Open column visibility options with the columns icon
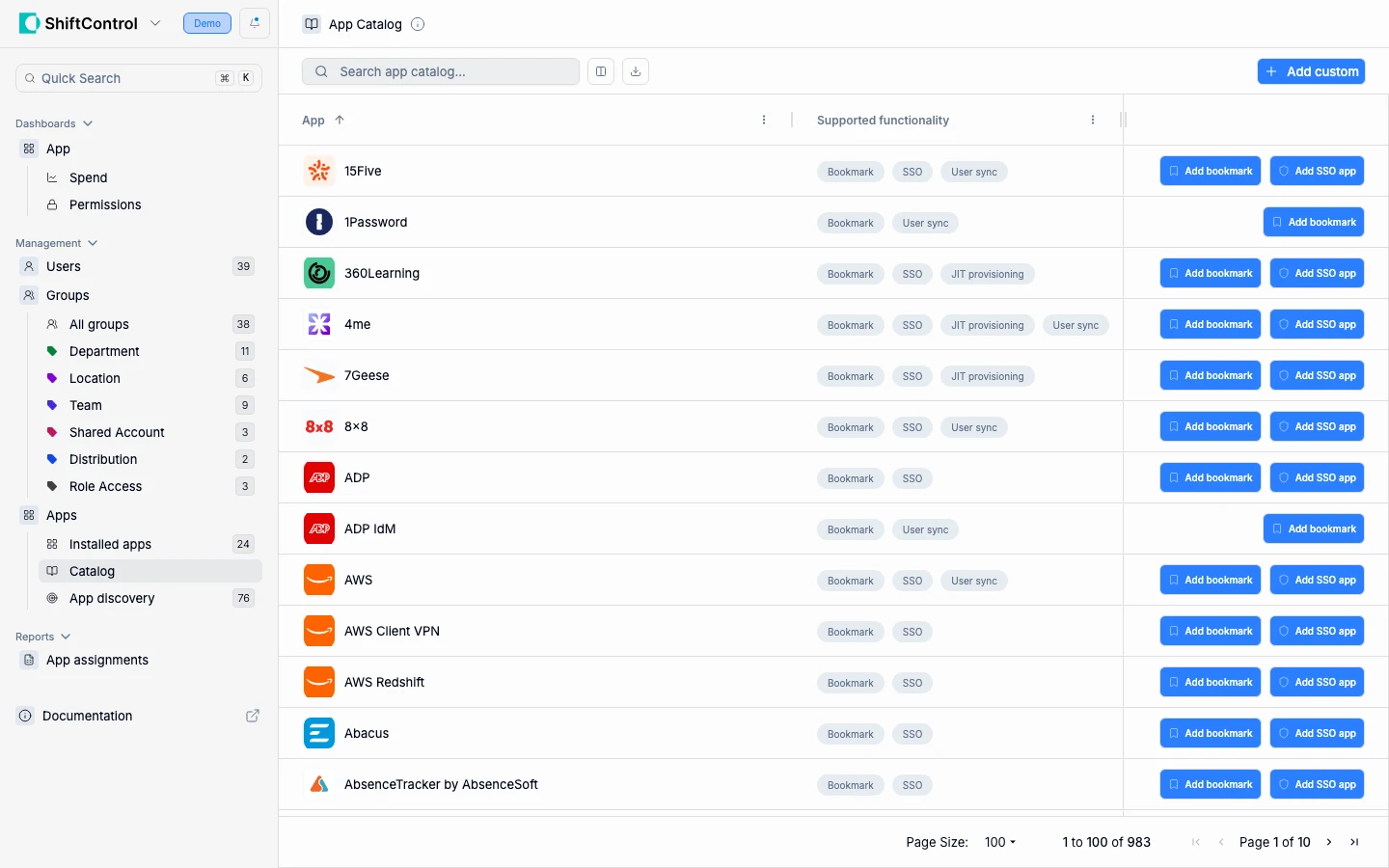Image resolution: width=1389 pixels, height=868 pixels. (600, 70)
